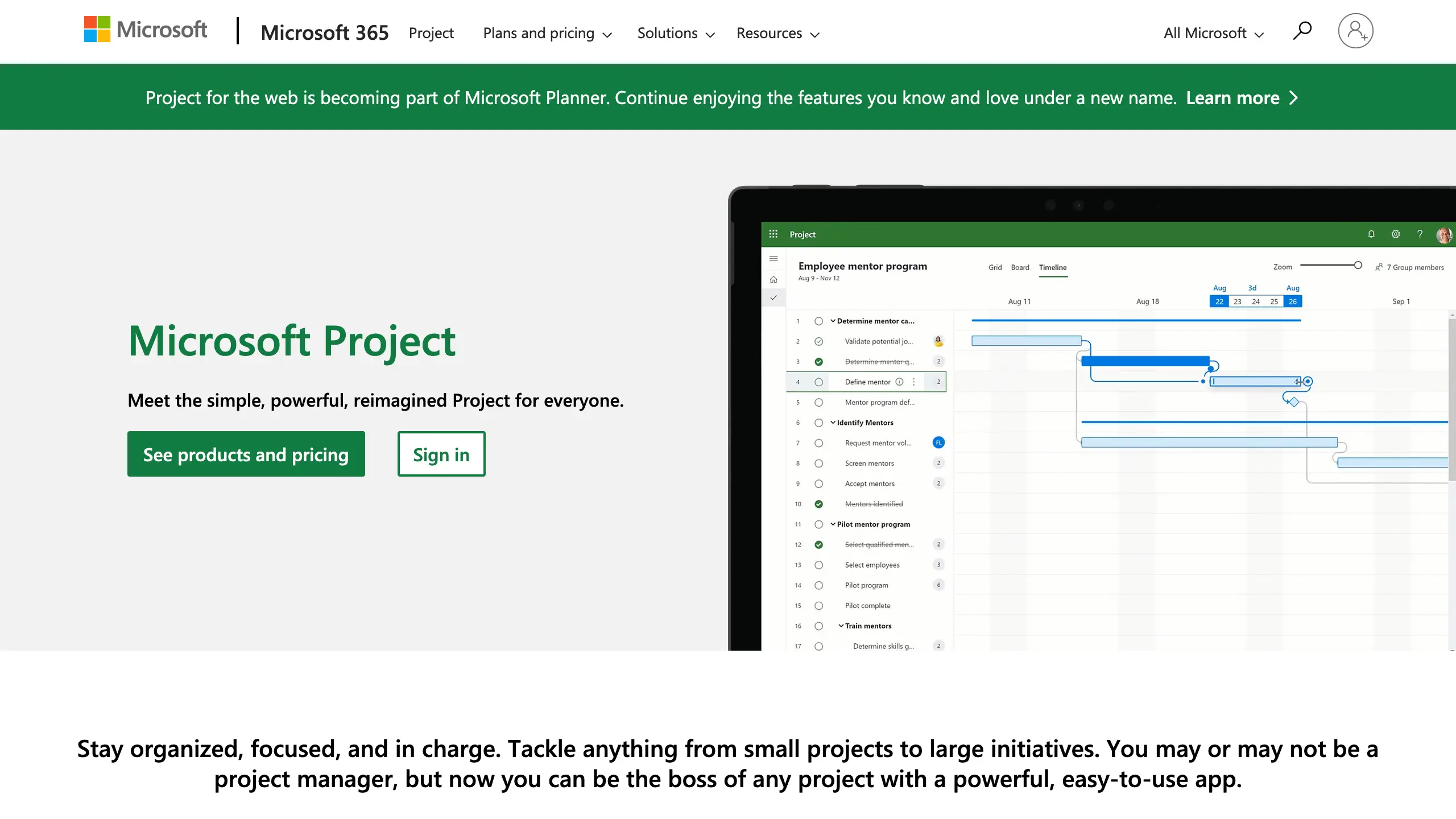This screenshot has height=819, width=1456.
Task: Follow the Learn more banner link
Action: (x=1232, y=98)
